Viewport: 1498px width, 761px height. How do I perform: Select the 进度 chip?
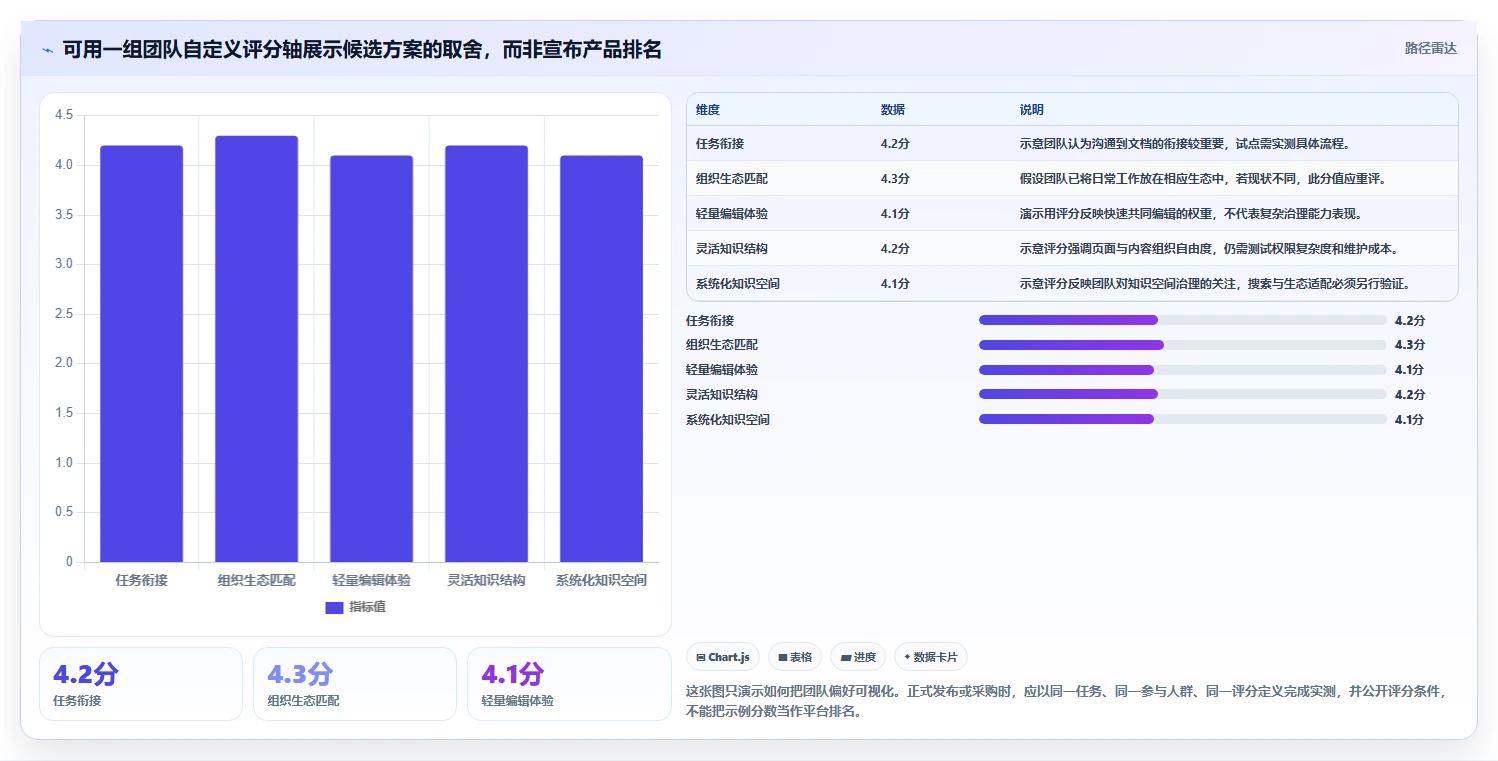(x=857, y=657)
